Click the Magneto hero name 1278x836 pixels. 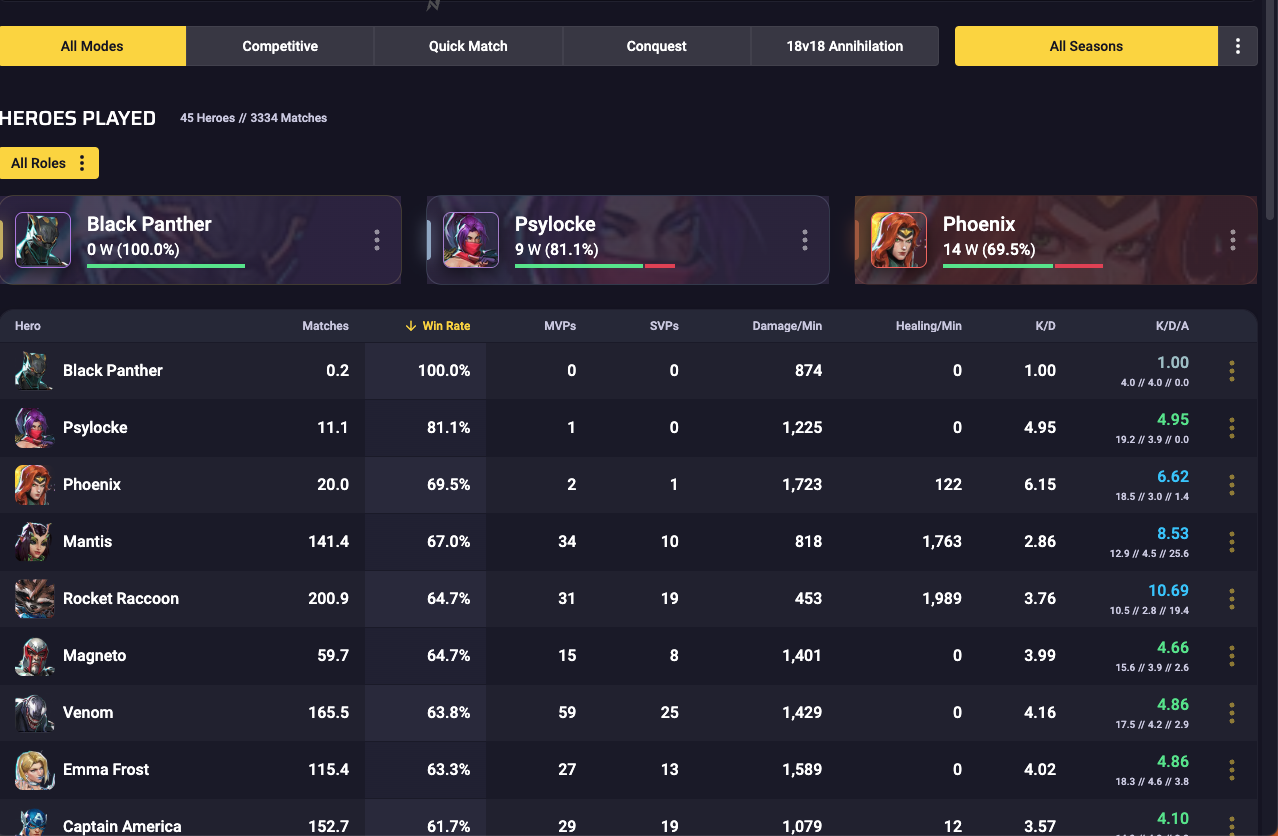click(95, 656)
